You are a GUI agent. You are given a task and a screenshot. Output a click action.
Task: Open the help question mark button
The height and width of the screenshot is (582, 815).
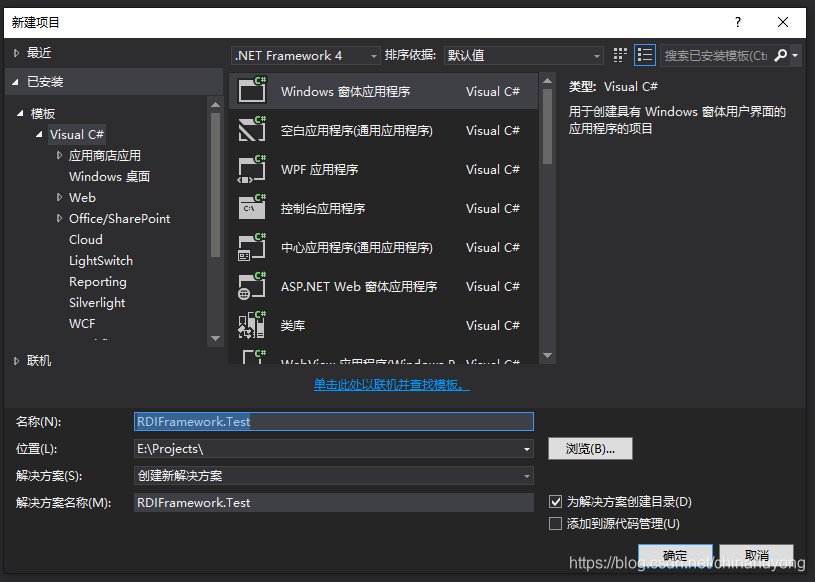[x=738, y=22]
